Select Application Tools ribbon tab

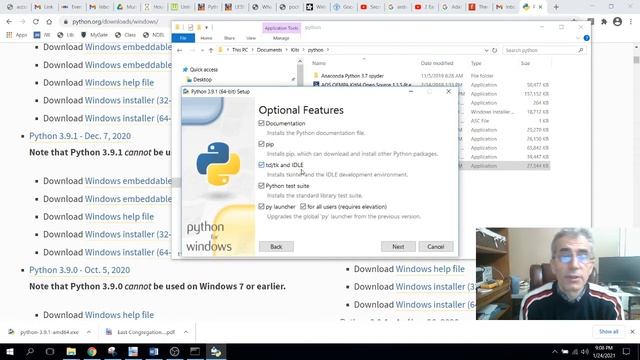click(x=281, y=28)
